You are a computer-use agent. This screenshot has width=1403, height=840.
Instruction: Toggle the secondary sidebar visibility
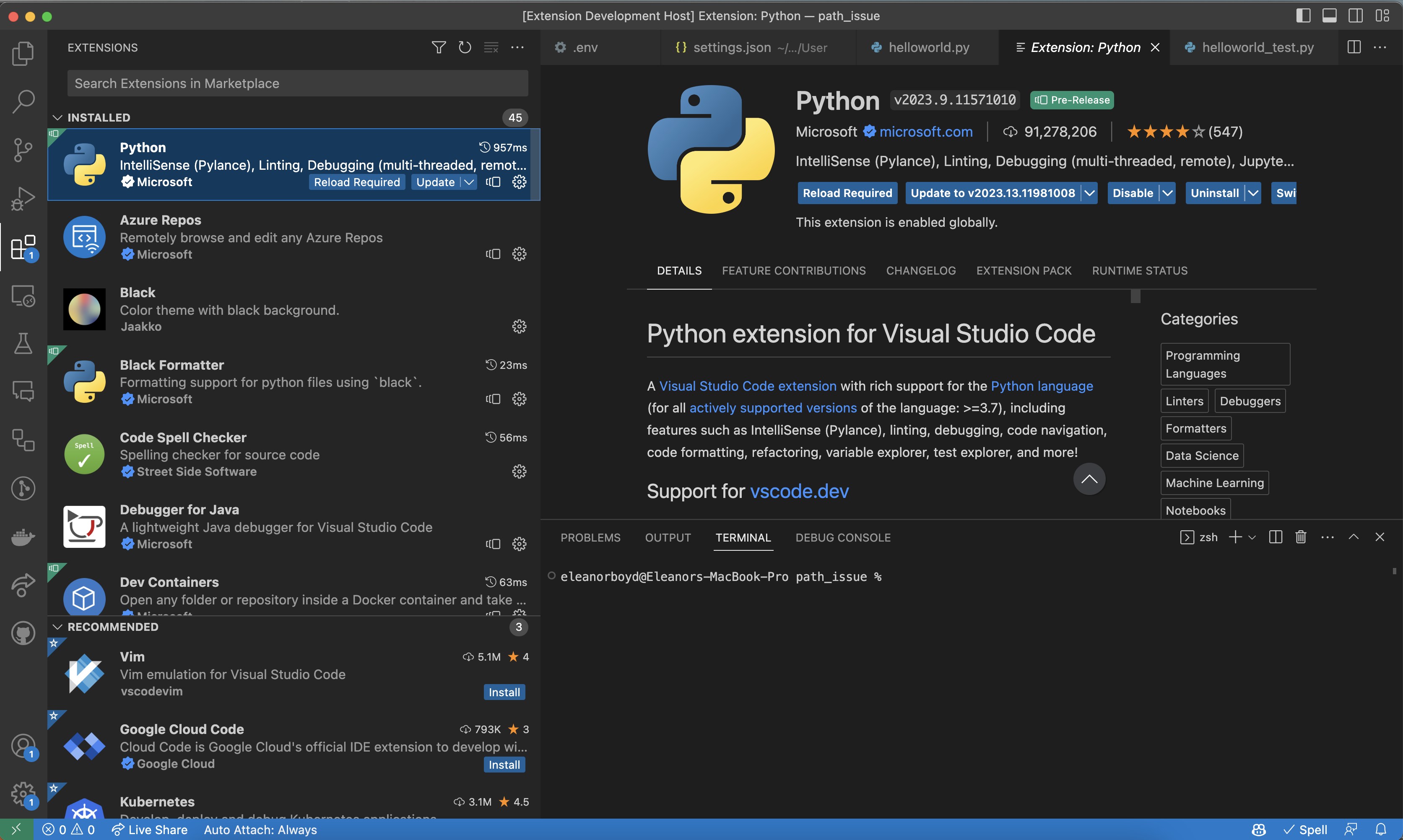click(1356, 16)
